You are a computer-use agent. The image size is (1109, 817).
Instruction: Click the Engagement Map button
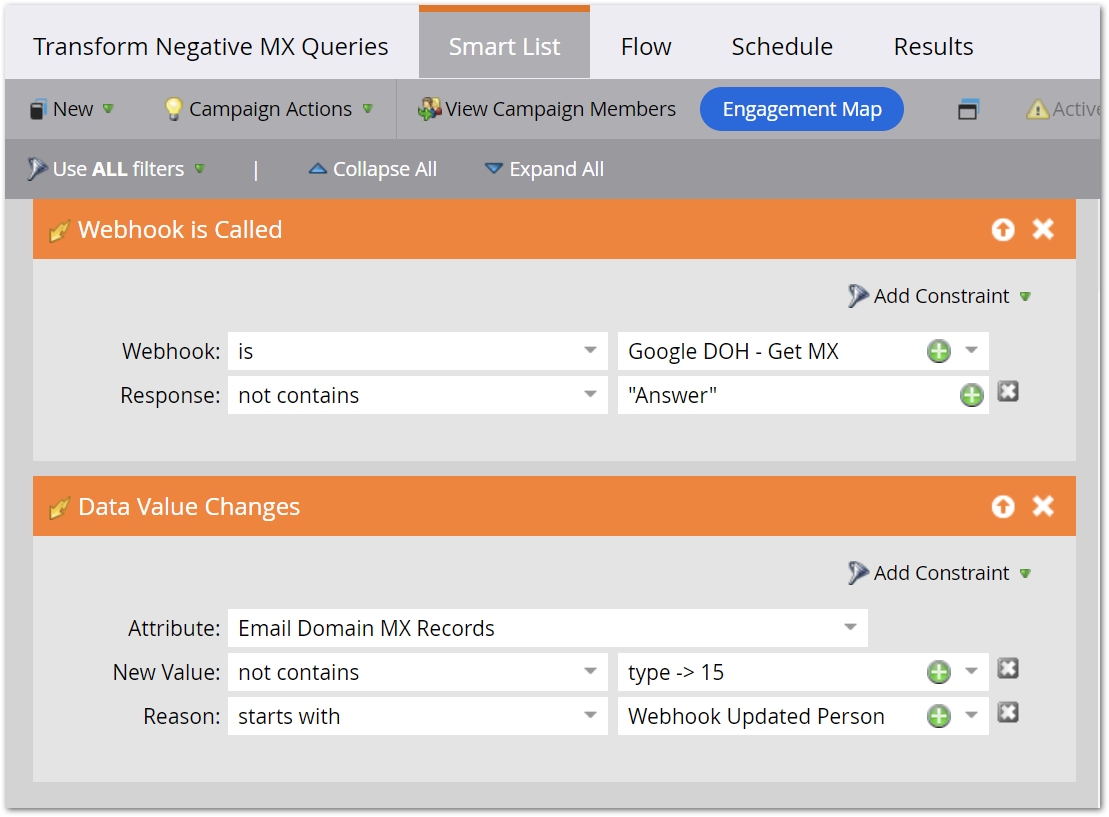click(802, 110)
